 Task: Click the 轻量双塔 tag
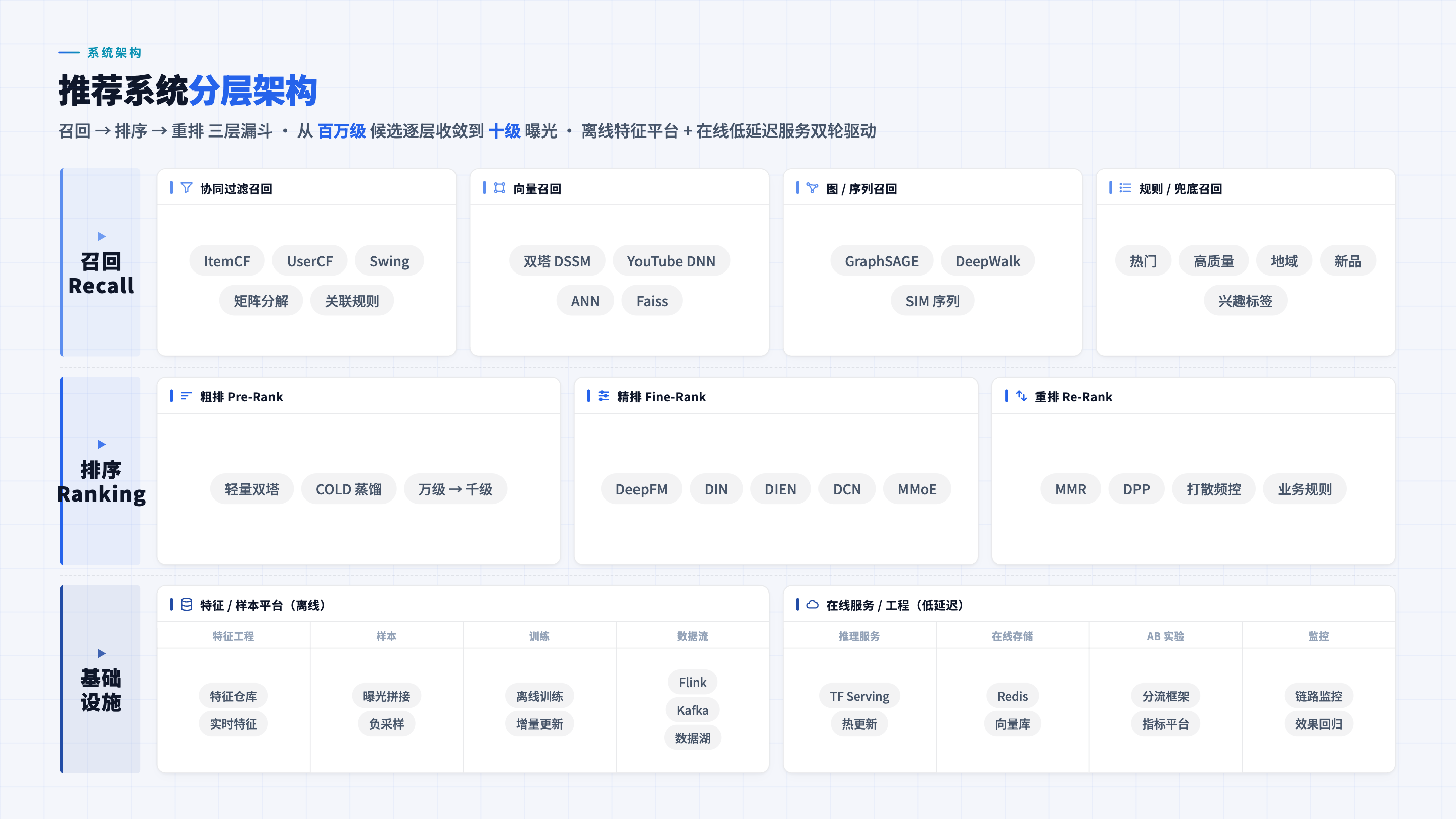point(252,489)
